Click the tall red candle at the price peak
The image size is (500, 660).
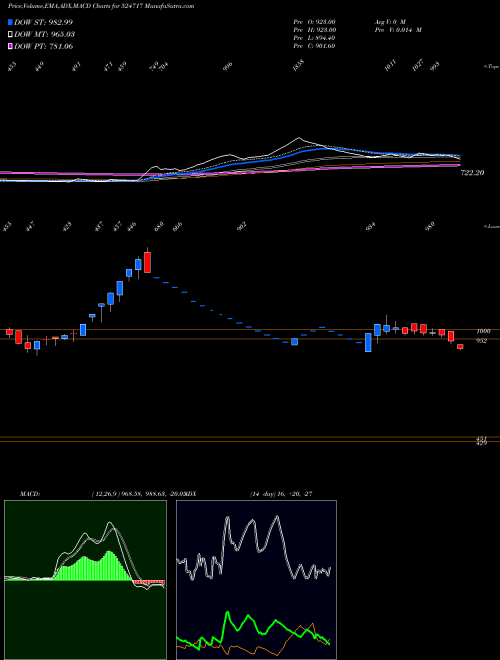point(147,261)
